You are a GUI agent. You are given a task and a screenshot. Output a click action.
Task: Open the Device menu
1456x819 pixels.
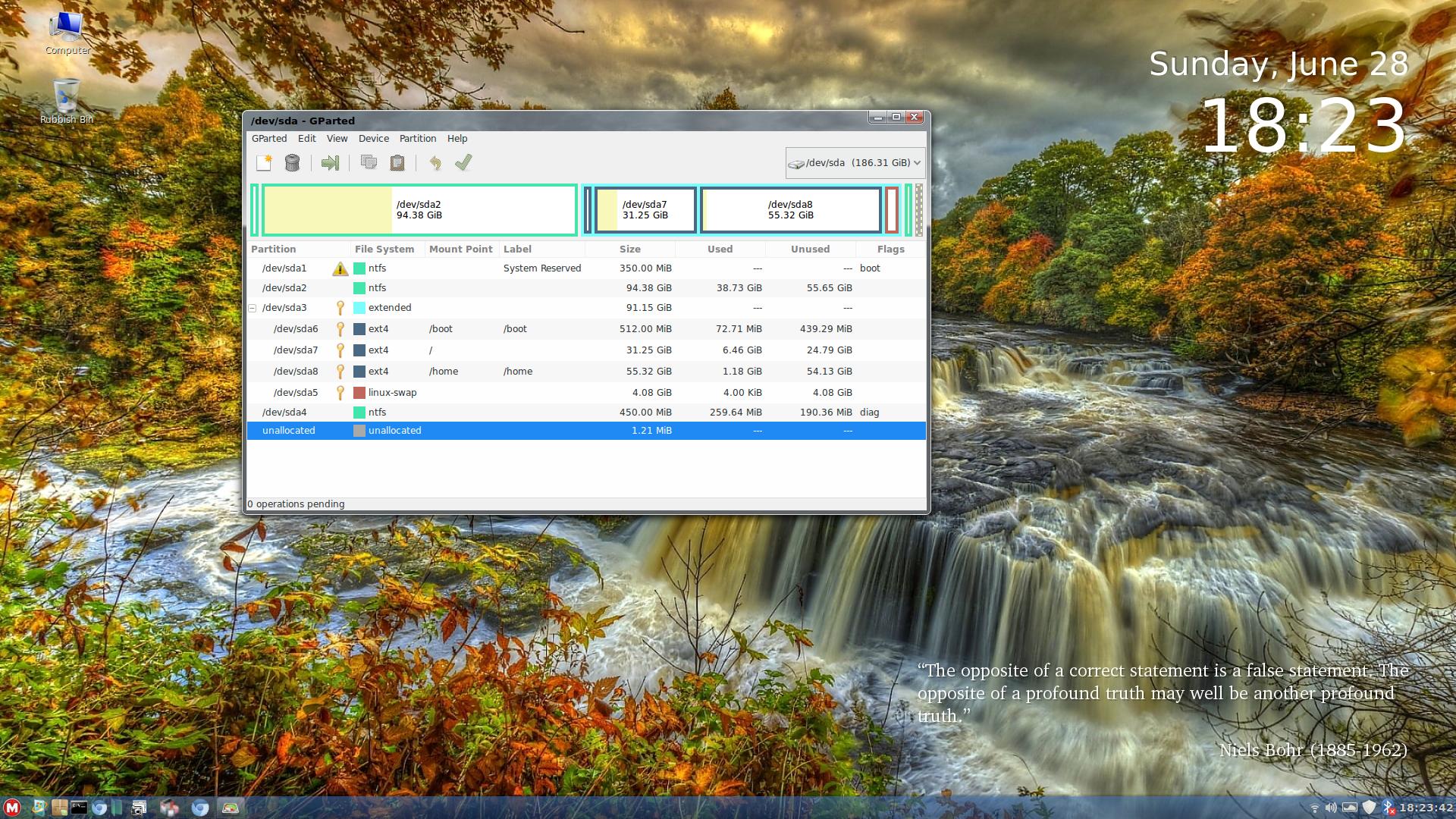click(x=373, y=139)
